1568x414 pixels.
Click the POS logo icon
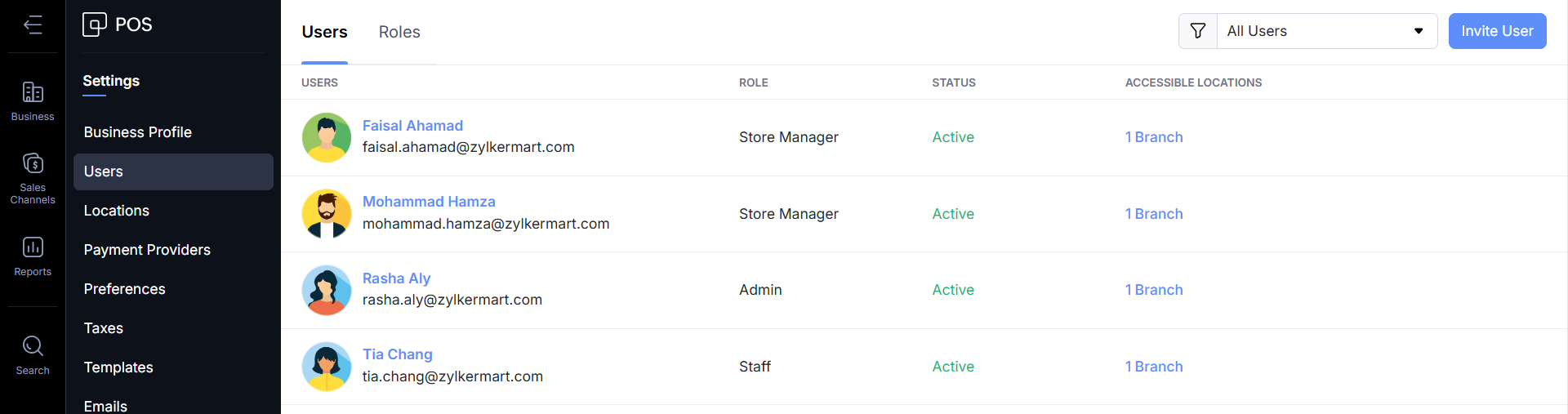95,24
